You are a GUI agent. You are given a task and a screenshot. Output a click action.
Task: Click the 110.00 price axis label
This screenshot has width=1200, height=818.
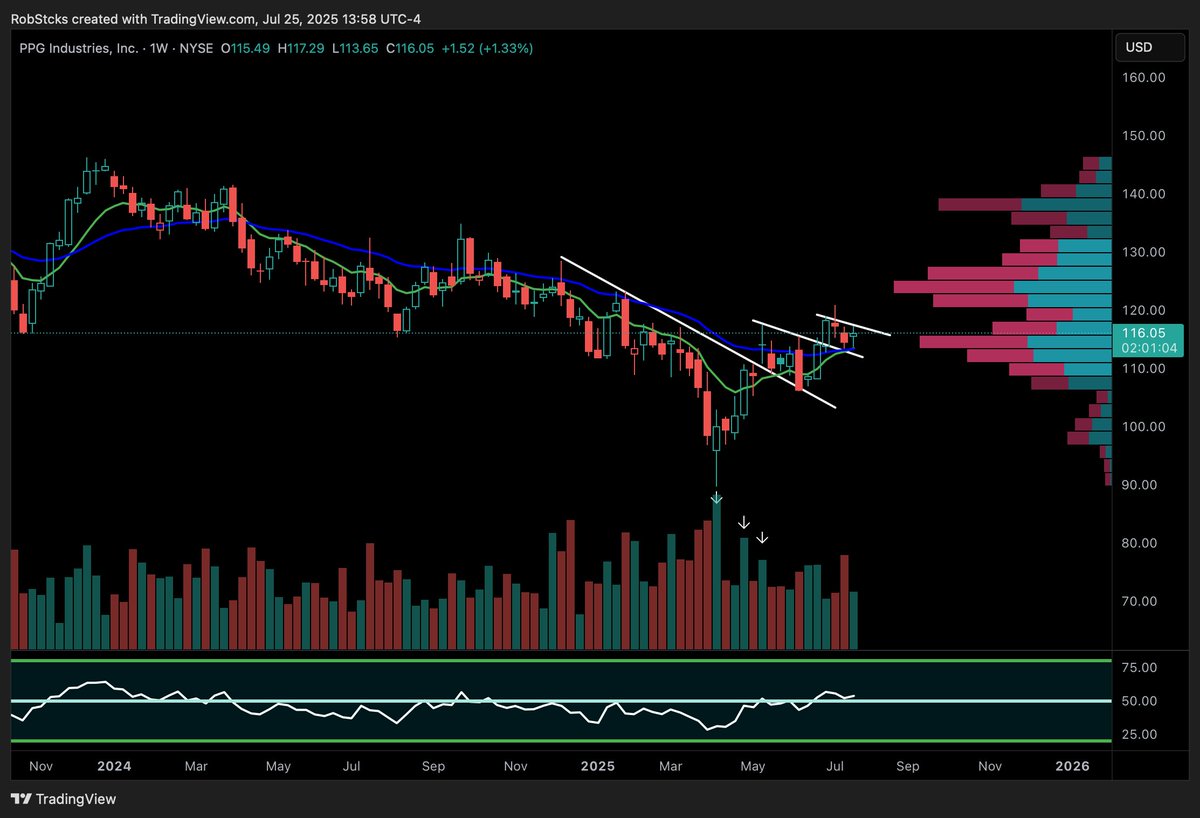1141,369
